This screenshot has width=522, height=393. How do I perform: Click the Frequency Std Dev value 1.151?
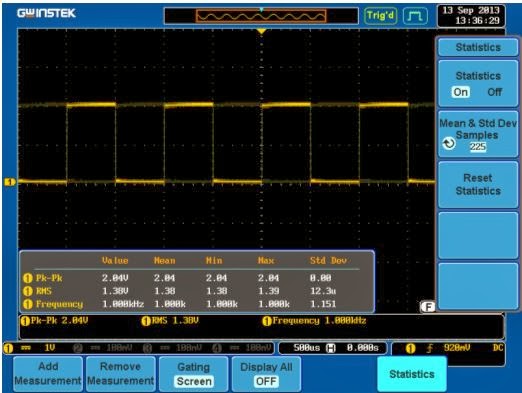[x=323, y=304]
